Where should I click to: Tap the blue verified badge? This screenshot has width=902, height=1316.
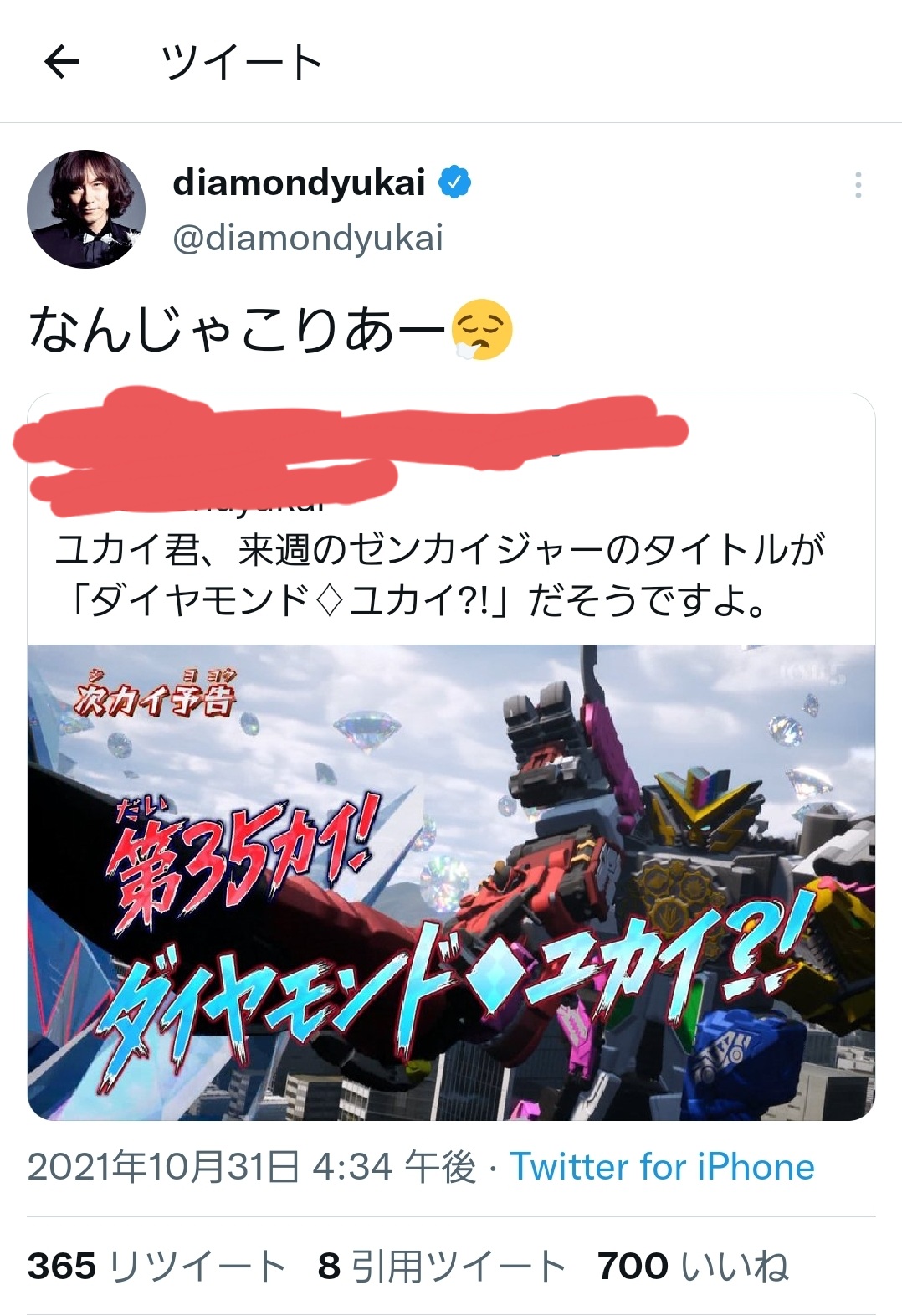[454, 182]
